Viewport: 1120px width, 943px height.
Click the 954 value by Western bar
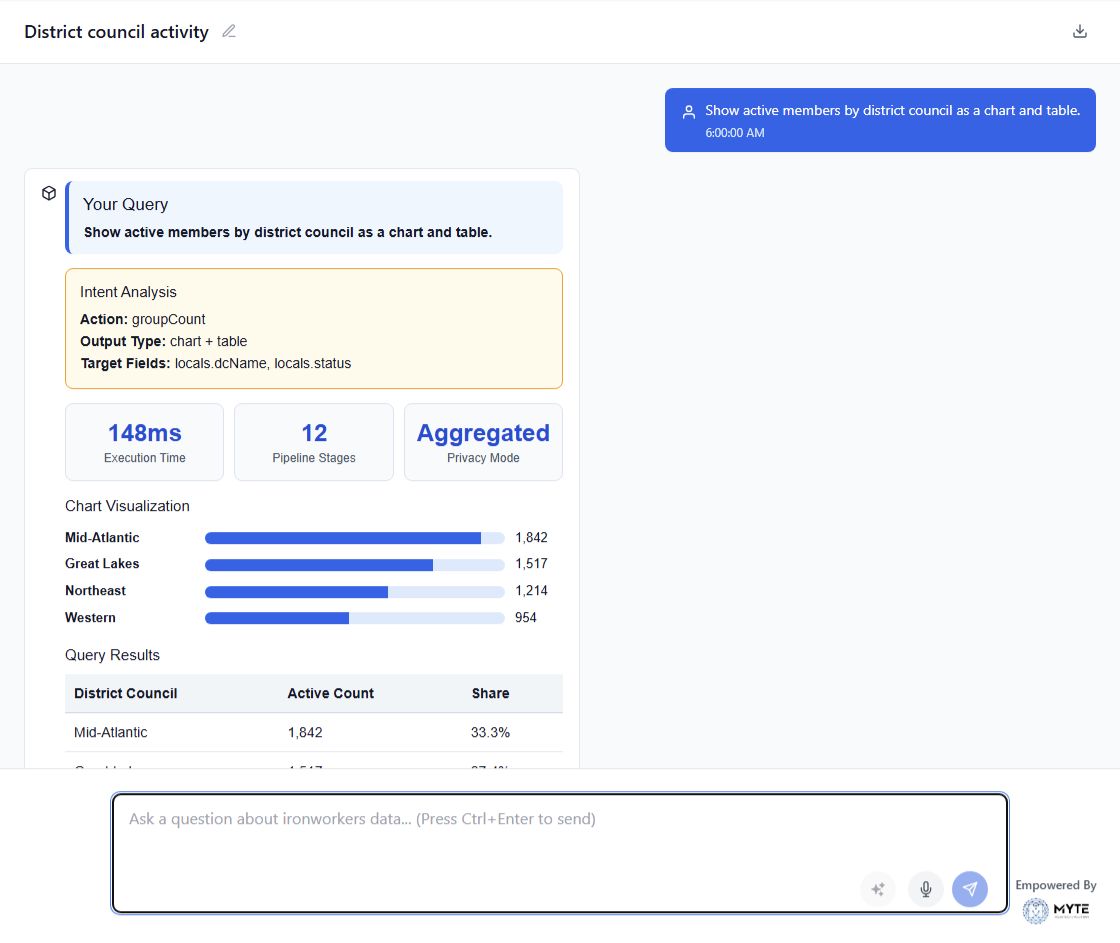click(526, 617)
